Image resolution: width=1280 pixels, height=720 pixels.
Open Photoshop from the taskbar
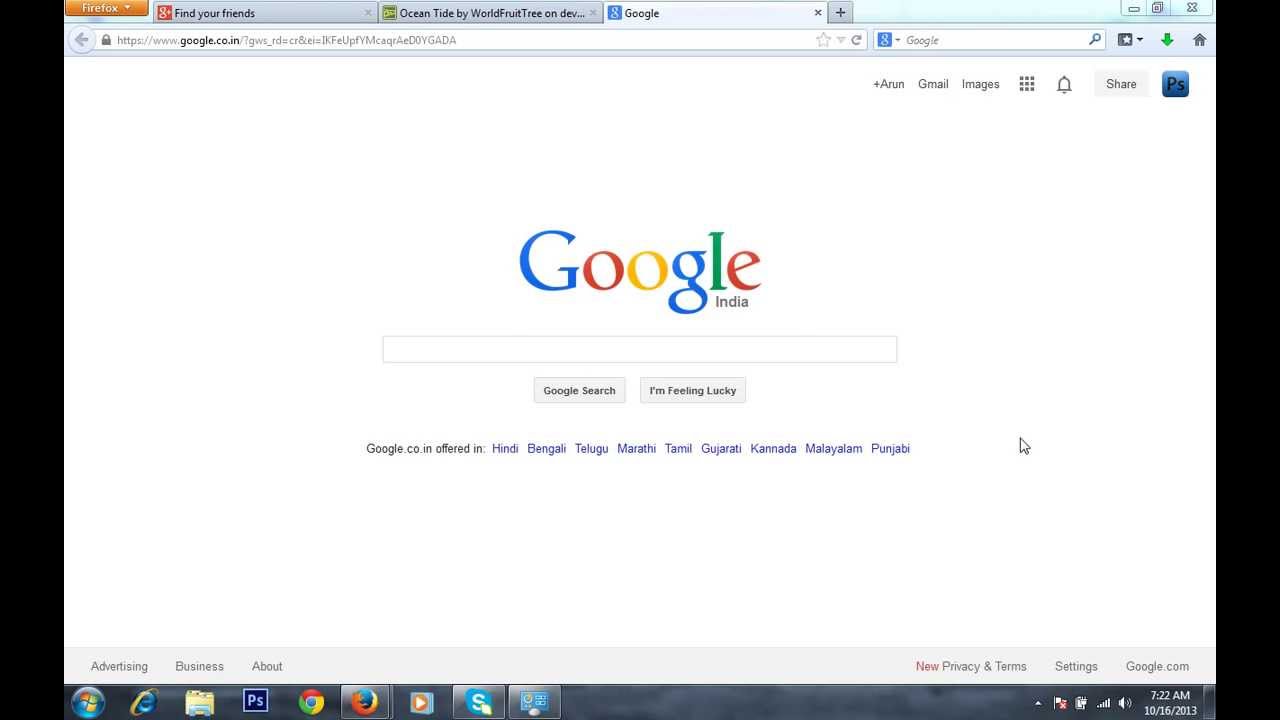tap(256, 701)
